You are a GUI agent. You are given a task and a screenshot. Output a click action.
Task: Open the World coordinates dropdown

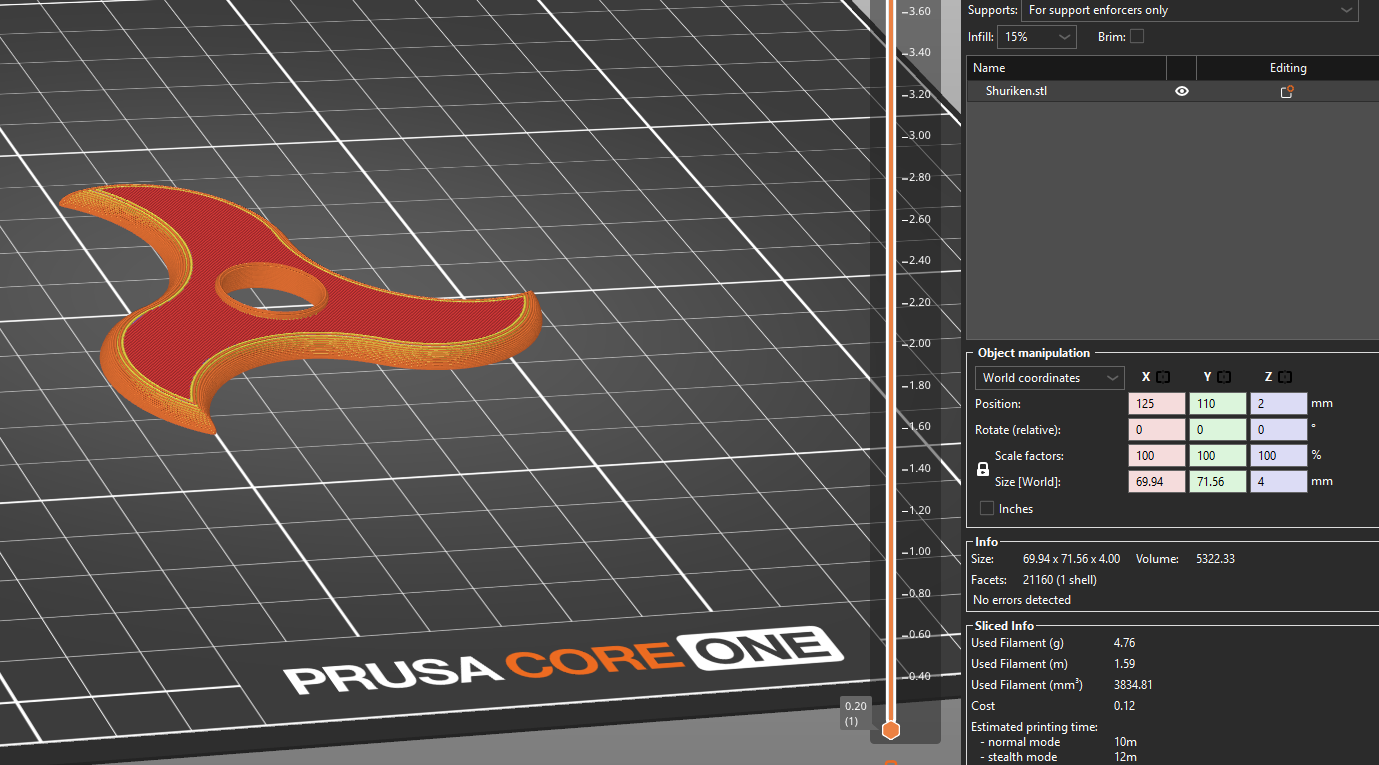(1049, 378)
